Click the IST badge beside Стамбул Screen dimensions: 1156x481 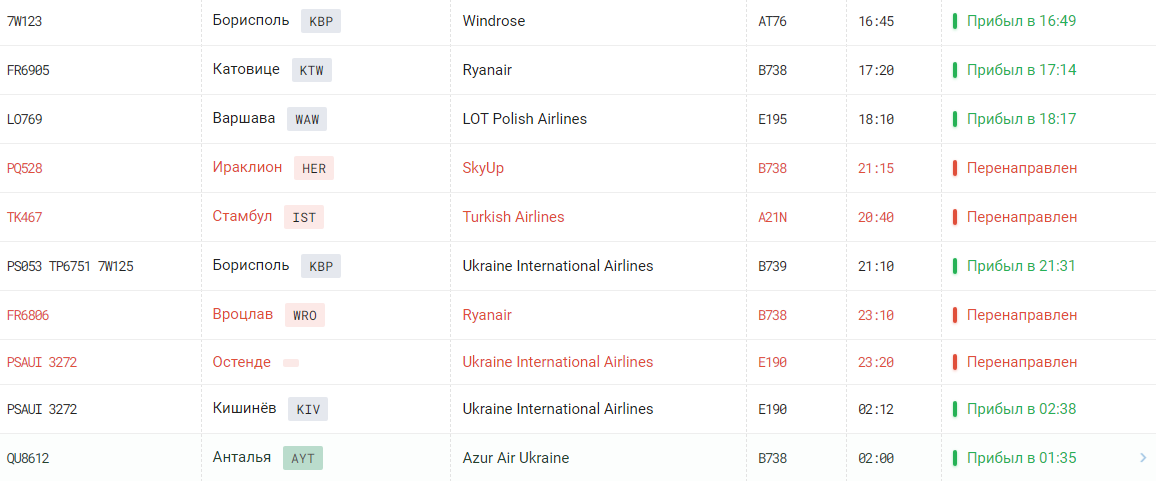point(304,217)
